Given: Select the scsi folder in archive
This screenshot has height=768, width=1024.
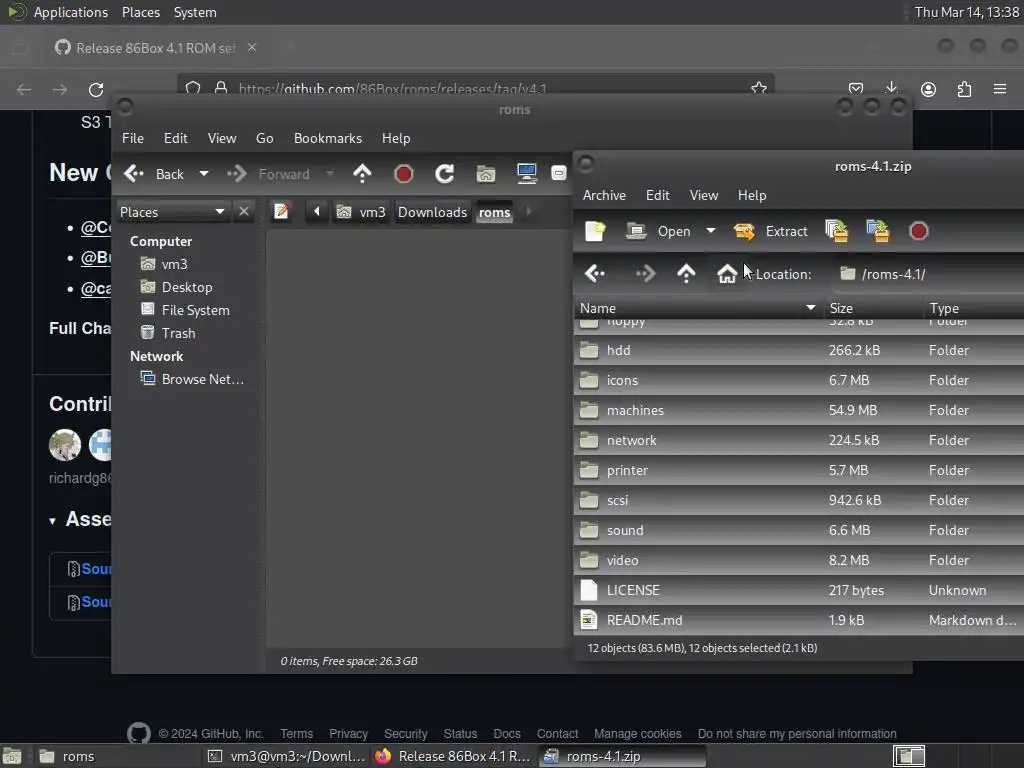Looking at the screenshot, I should pyautogui.click(x=799, y=500).
